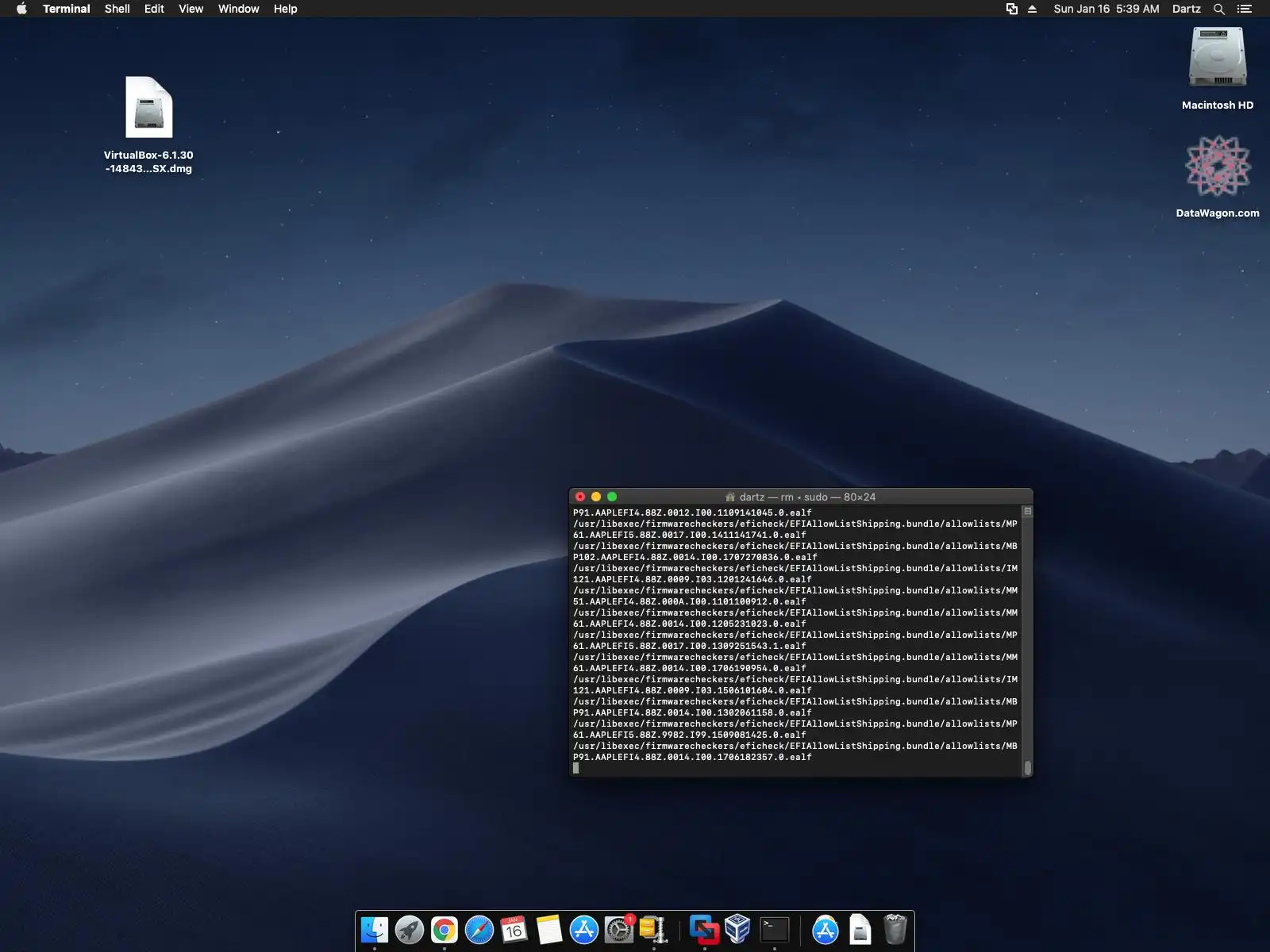Click terminal line with 1706190954.0.ealf

tap(689, 668)
